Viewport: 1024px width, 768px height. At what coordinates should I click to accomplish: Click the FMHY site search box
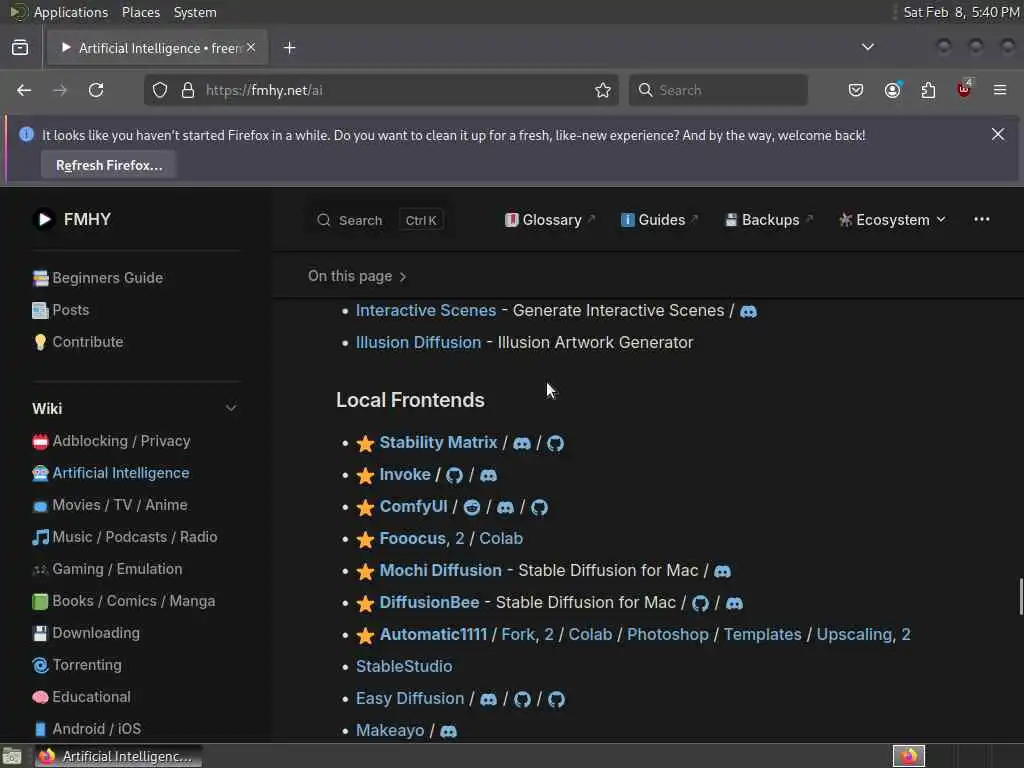coord(379,220)
